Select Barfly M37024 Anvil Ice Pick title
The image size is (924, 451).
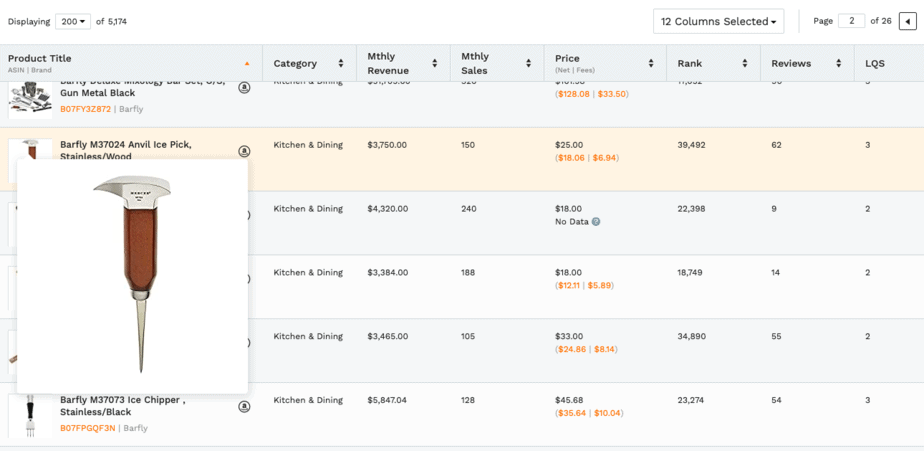click(x=126, y=150)
